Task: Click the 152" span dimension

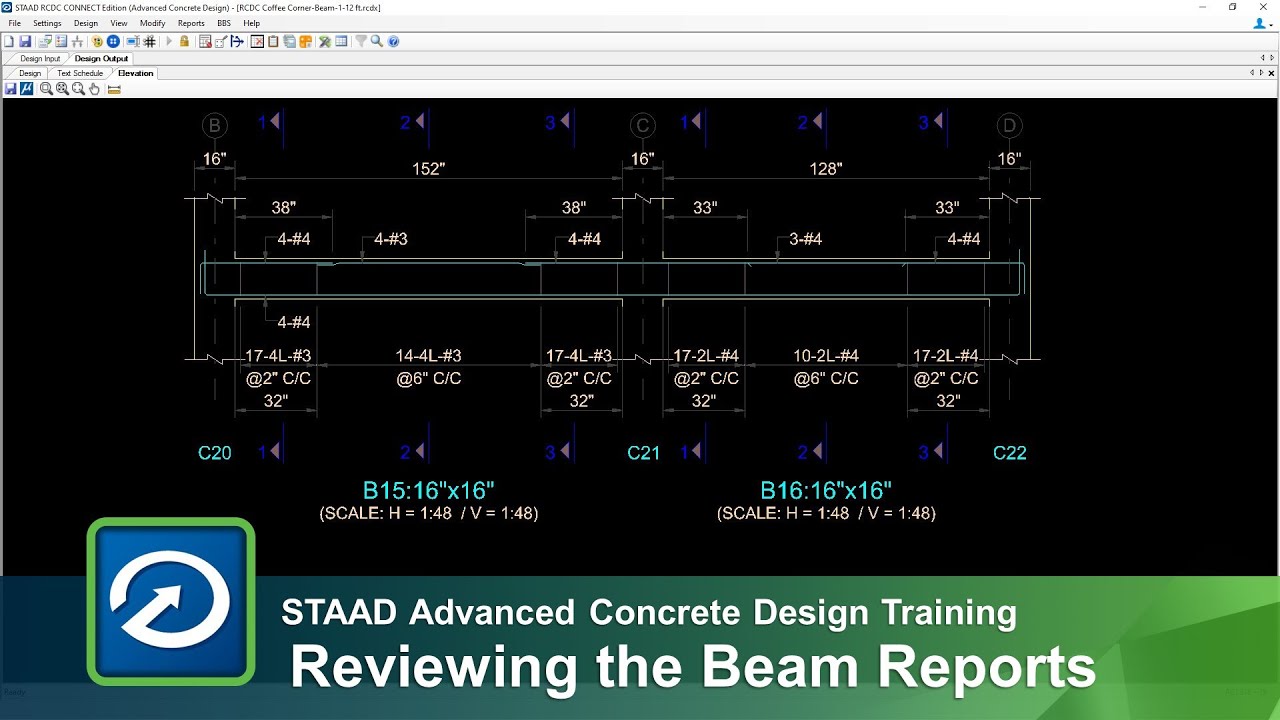Action: (x=428, y=169)
